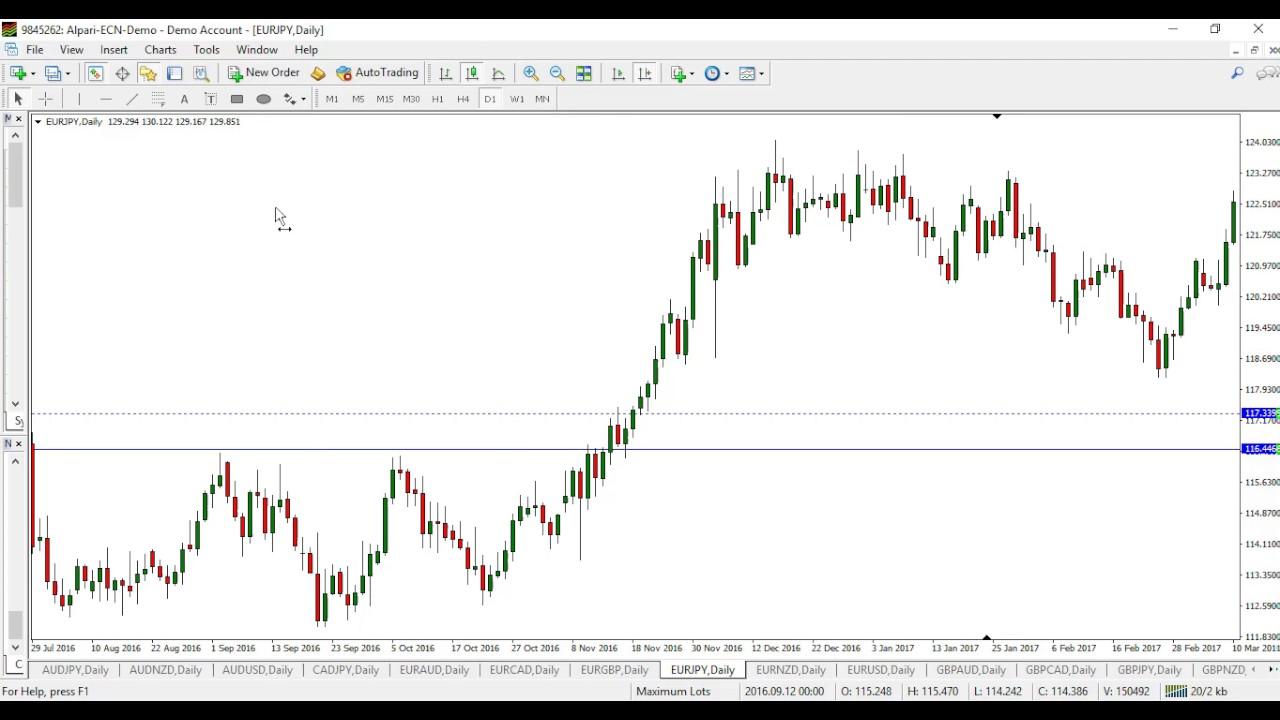Switch to the EURUSD,Daily chart tab
Viewport: 1280px width, 720px height.
tap(880, 670)
